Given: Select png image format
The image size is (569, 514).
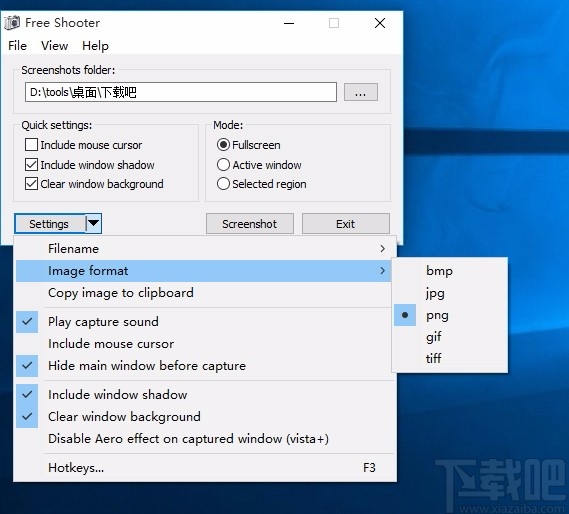Looking at the screenshot, I should pos(450,315).
